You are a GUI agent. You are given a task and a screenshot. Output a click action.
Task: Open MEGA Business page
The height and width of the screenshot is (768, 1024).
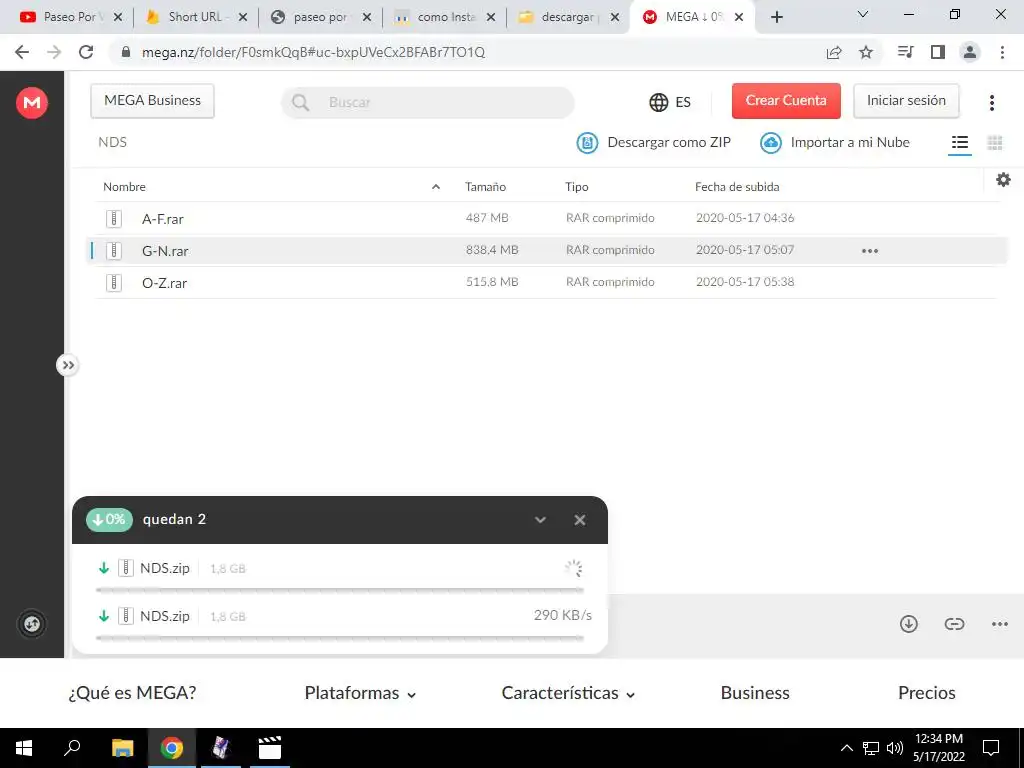(152, 101)
